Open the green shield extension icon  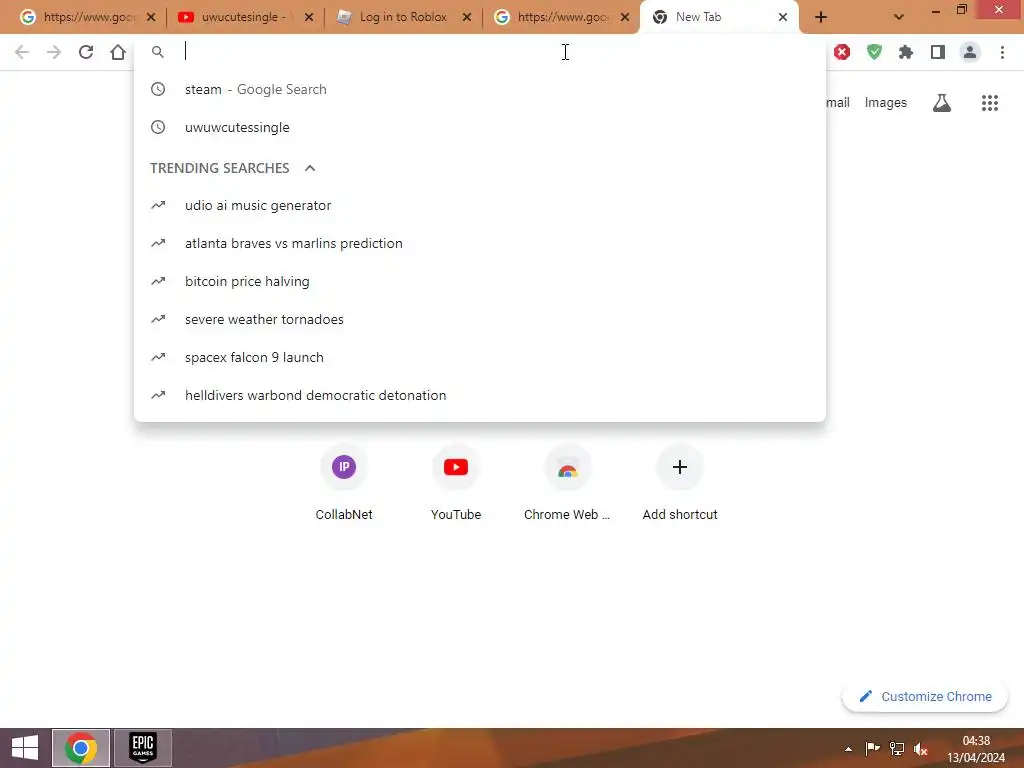click(x=874, y=52)
